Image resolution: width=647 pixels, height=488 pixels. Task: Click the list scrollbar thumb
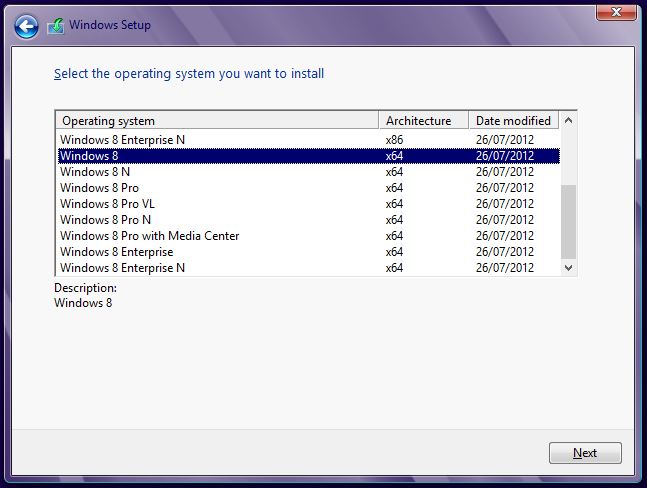(568, 222)
